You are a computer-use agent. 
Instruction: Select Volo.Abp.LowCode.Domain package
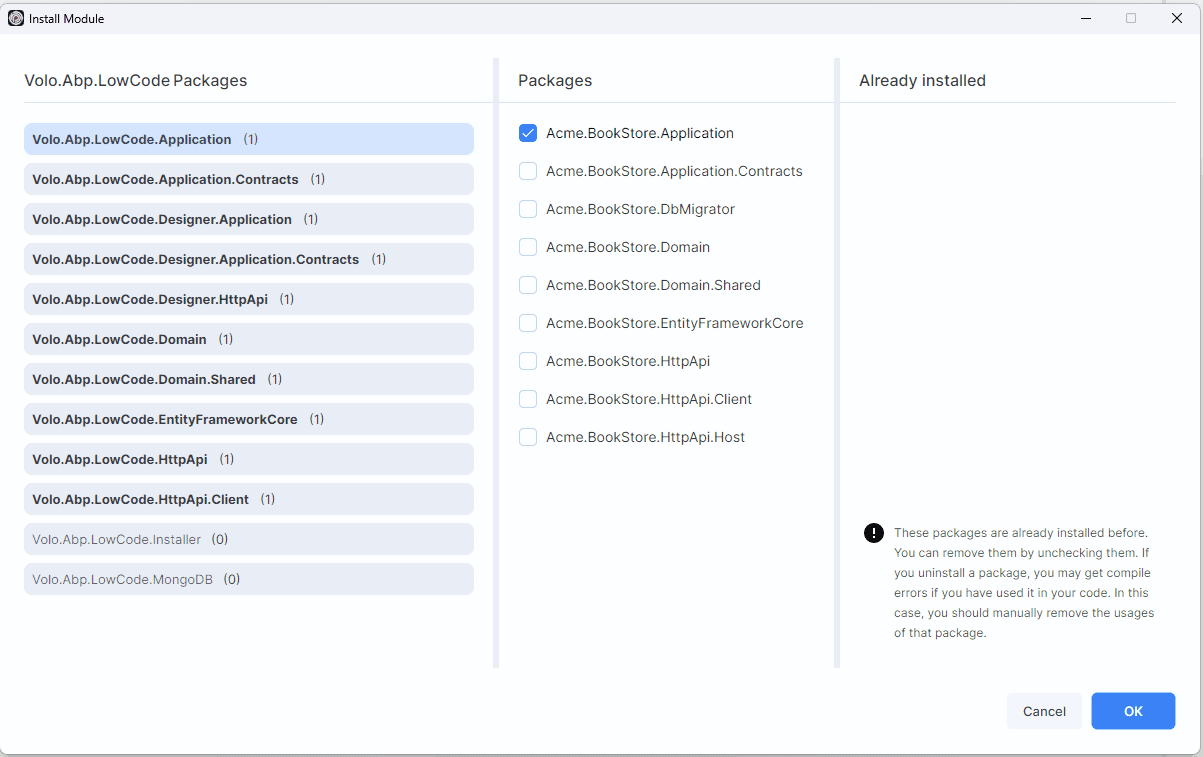pos(249,339)
